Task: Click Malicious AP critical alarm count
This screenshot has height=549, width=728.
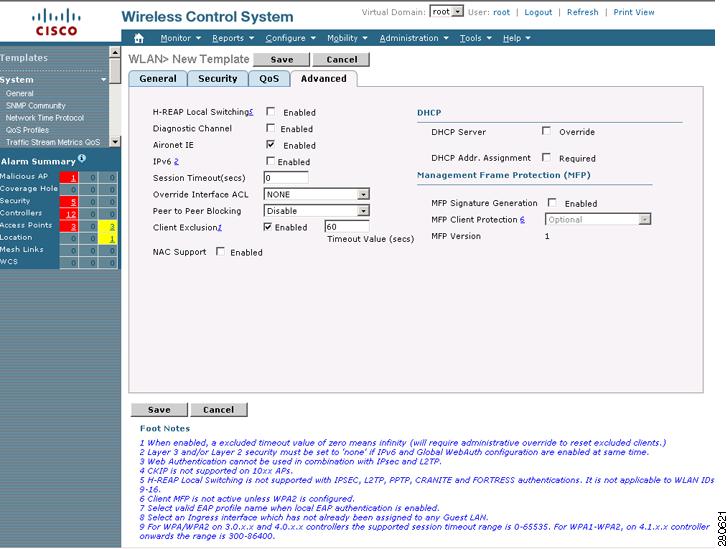Action: point(69,177)
